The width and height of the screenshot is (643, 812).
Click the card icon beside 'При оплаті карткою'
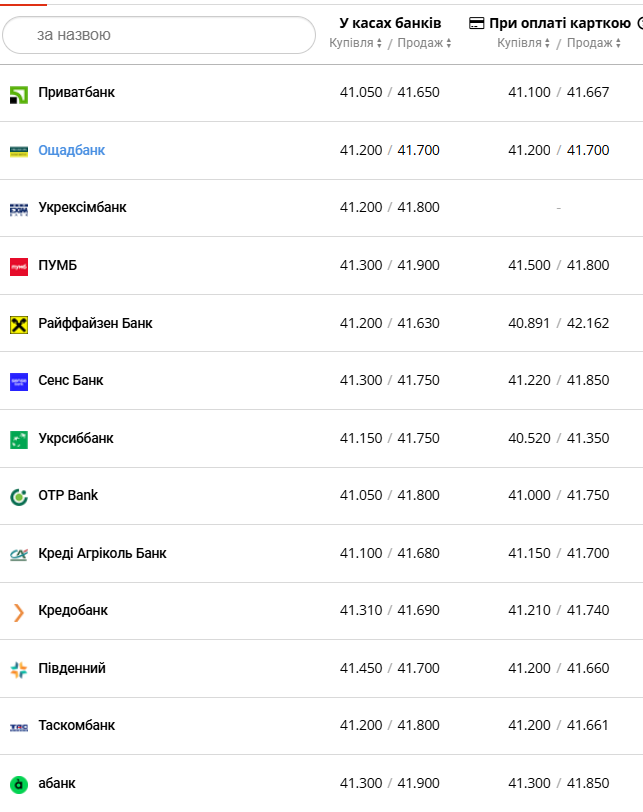[477, 22]
